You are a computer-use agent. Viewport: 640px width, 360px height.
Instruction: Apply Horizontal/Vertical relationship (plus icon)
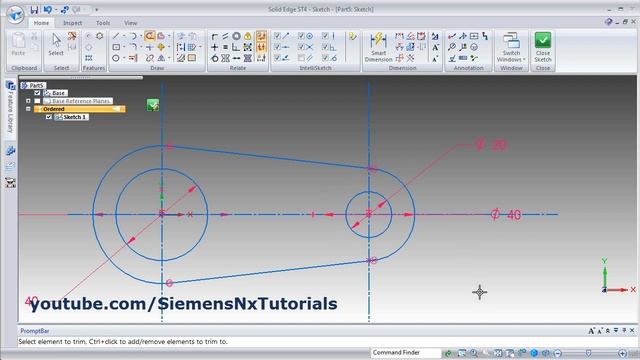[215, 47]
